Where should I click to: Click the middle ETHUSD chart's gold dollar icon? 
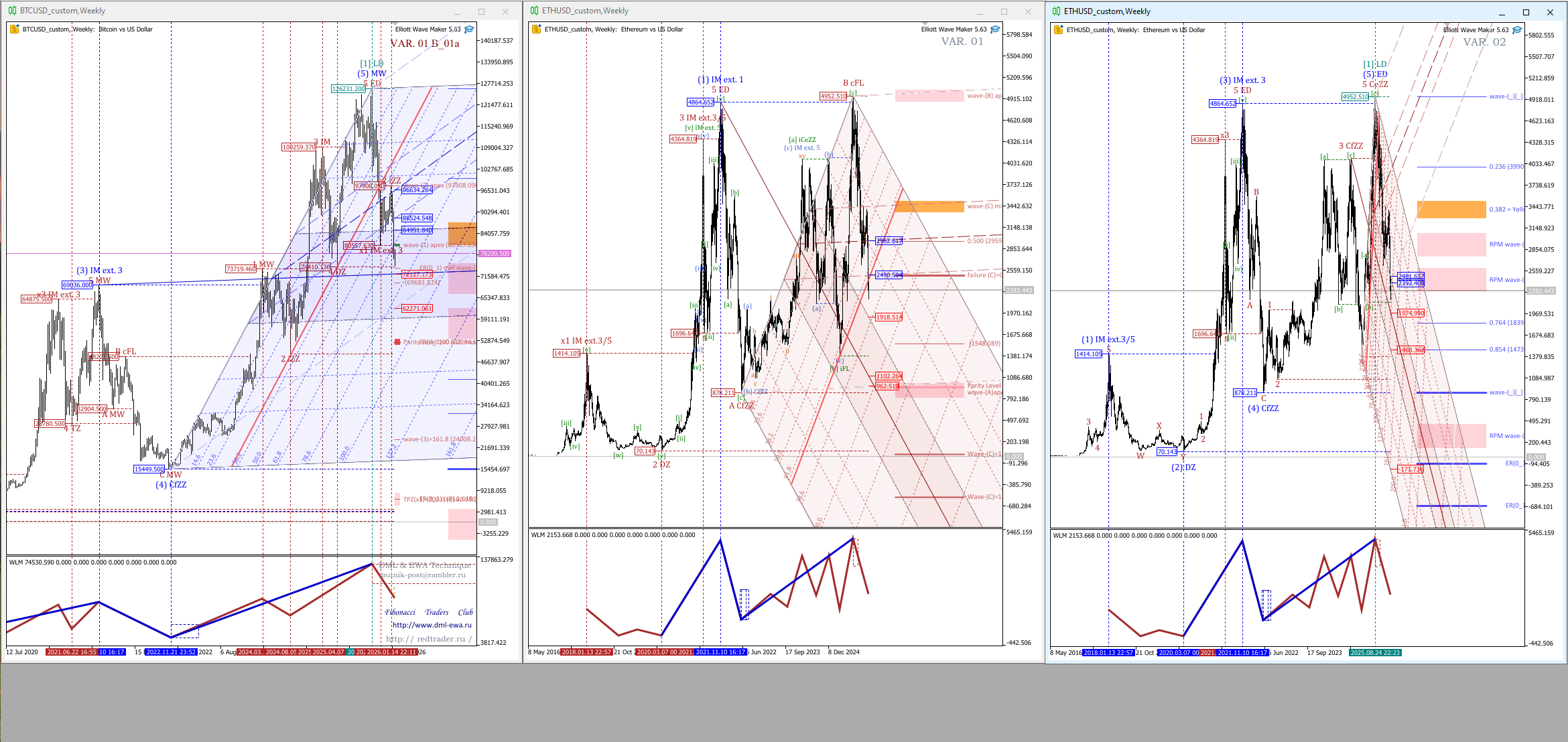click(x=536, y=29)
